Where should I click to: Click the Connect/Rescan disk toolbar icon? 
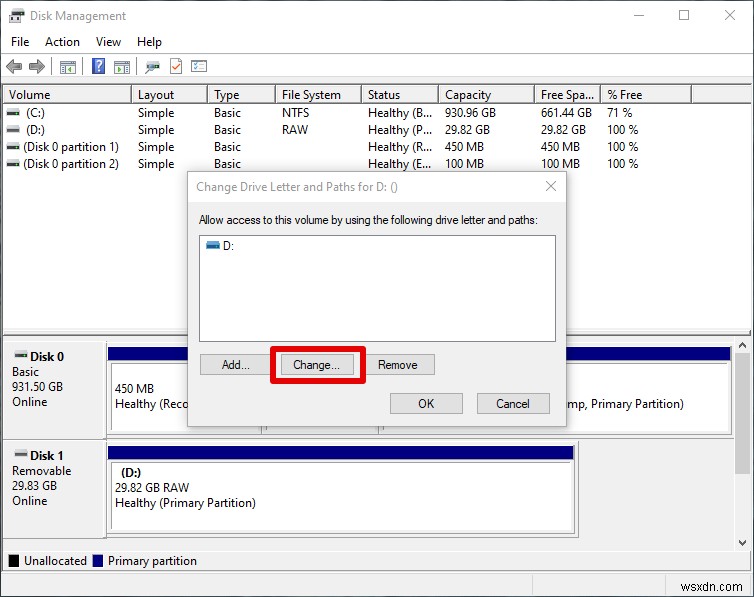click(152, 67)
